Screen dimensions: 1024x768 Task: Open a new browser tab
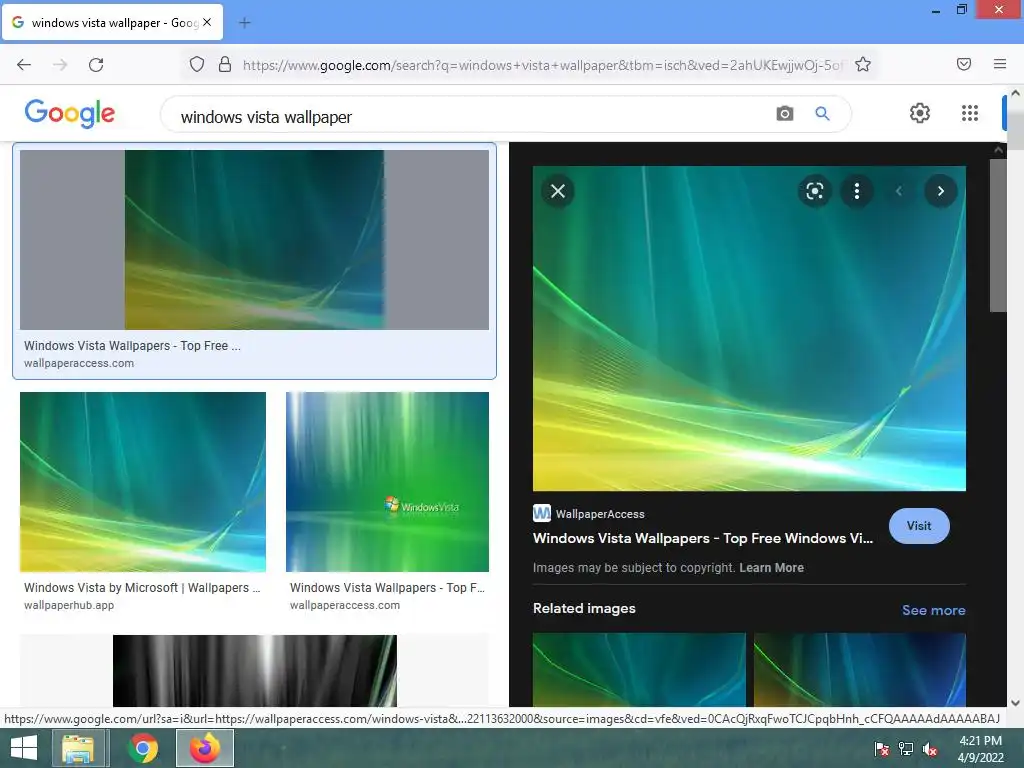tap(245, 23)
